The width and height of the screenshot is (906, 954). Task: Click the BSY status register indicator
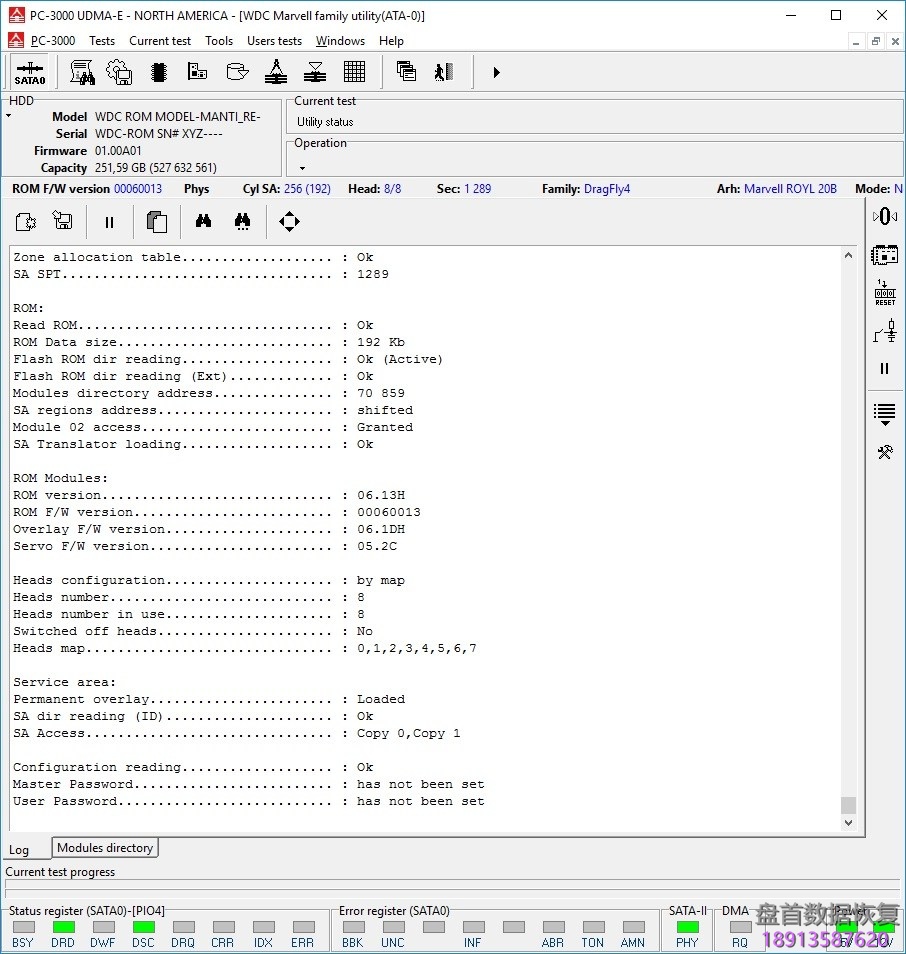pyautogui.click(x=22, y=928)
